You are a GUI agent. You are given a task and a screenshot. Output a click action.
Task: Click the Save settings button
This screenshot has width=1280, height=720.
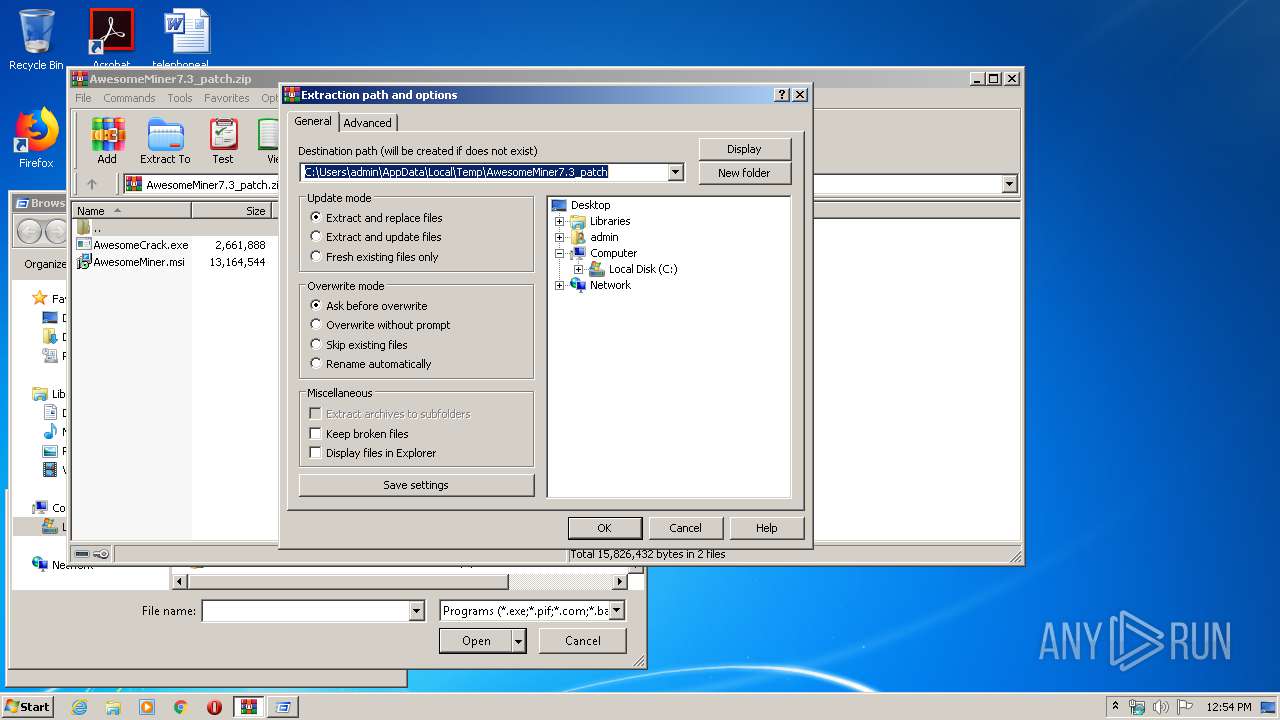click(416, 485)
